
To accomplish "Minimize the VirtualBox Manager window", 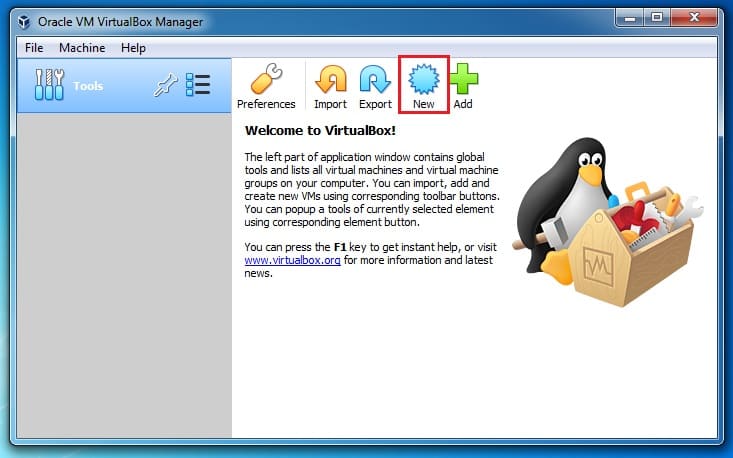I will pos(630,18).
